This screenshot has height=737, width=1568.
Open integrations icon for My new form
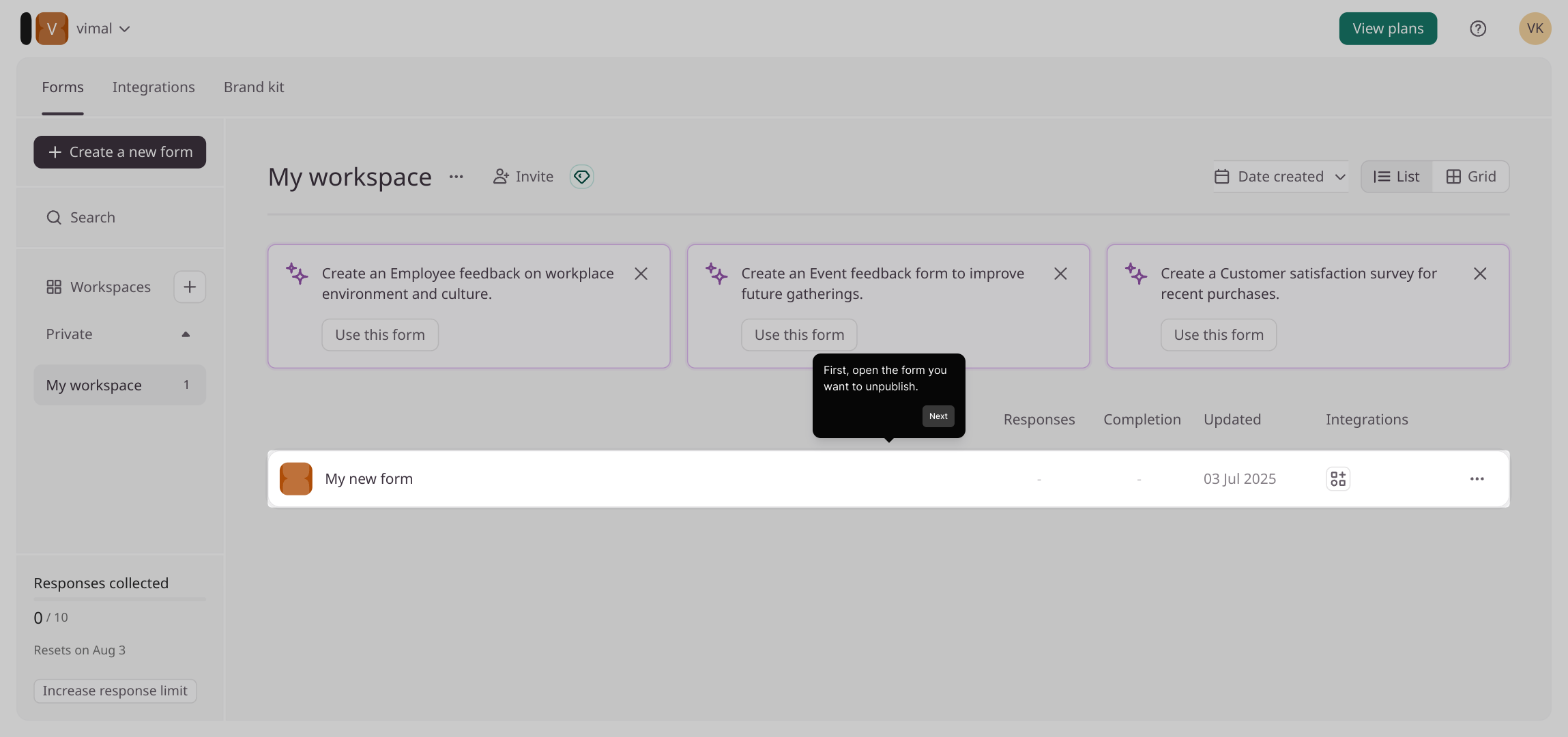click(x=1338, y=479)
